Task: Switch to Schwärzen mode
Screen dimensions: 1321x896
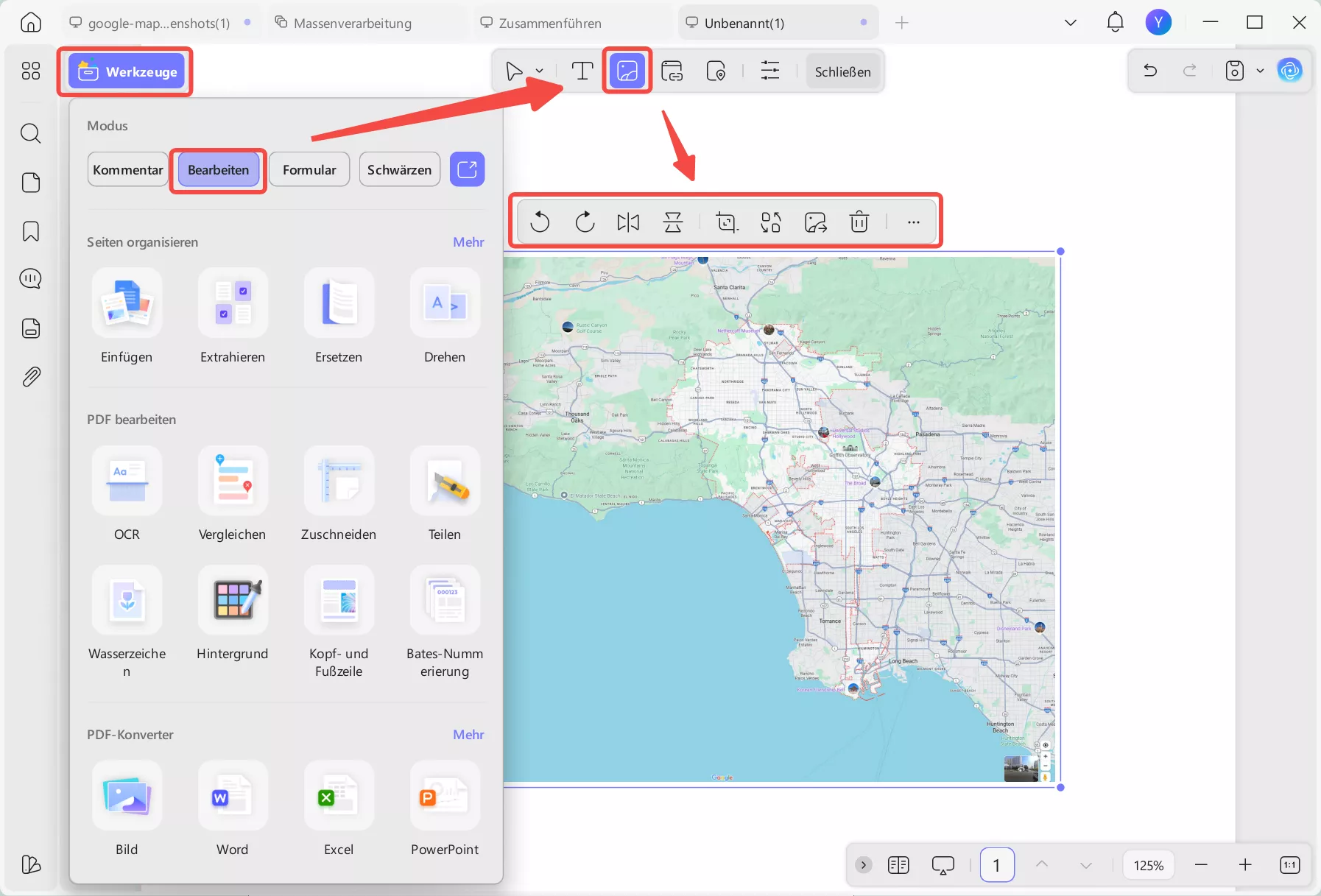Action: click(x=400, y=169)
